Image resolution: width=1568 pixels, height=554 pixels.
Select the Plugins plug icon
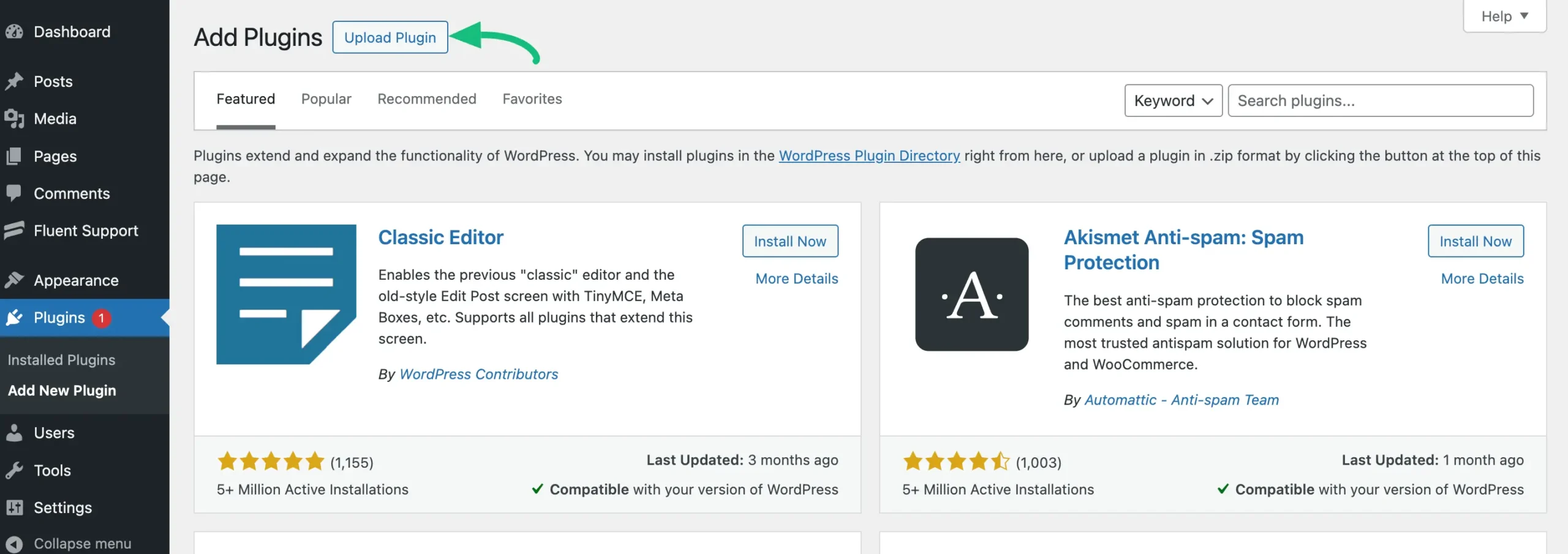14,318
